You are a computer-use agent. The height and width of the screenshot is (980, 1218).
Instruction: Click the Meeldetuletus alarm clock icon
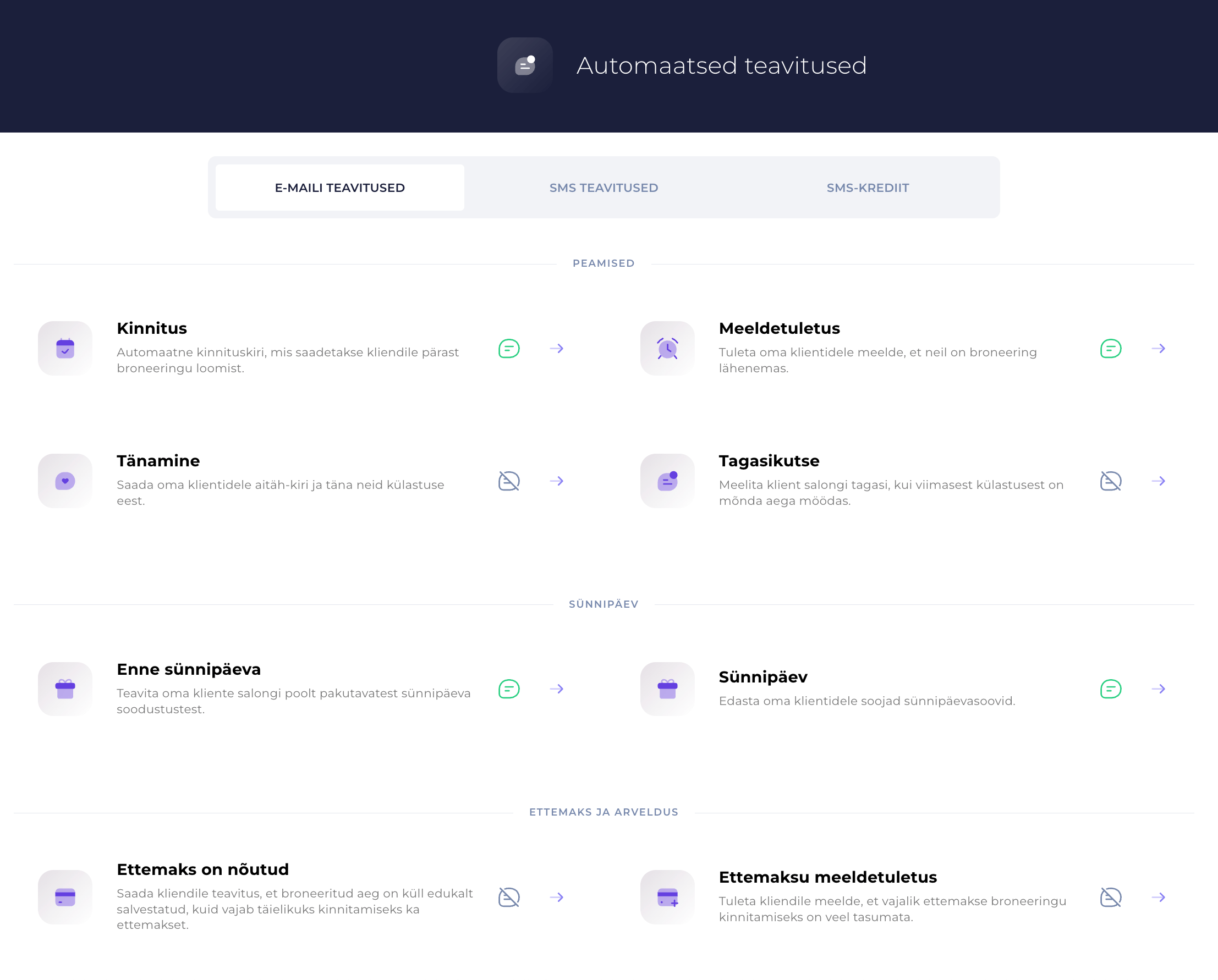point(667,349)
